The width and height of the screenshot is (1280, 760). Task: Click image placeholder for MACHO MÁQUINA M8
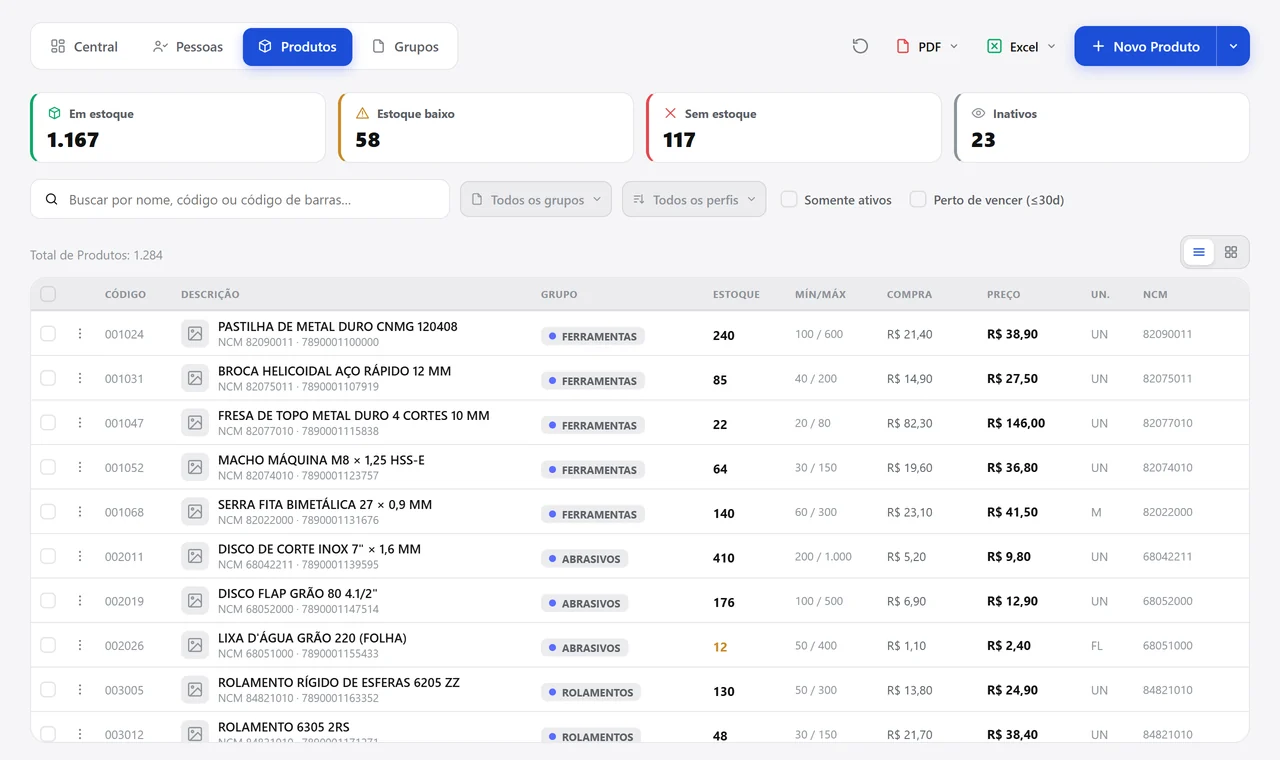[x=195, y=467]
